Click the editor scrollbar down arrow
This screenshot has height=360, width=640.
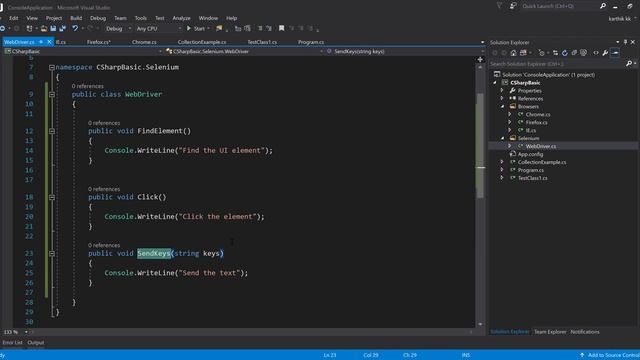click(480, 324)
